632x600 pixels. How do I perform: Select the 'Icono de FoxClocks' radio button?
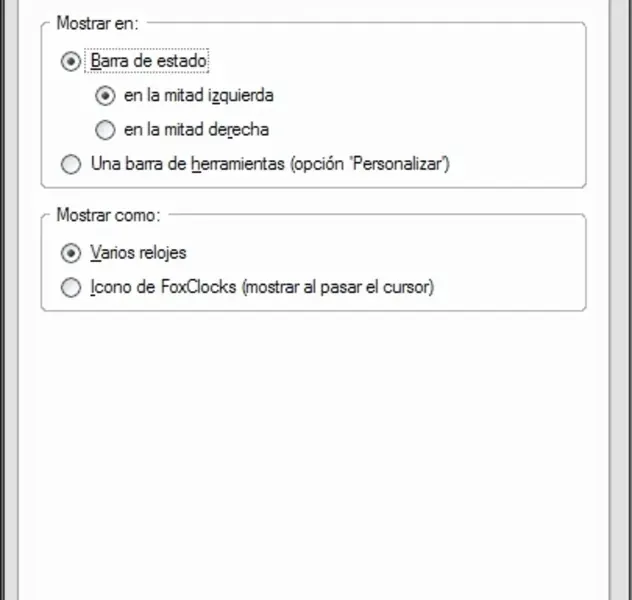point(70,287)
